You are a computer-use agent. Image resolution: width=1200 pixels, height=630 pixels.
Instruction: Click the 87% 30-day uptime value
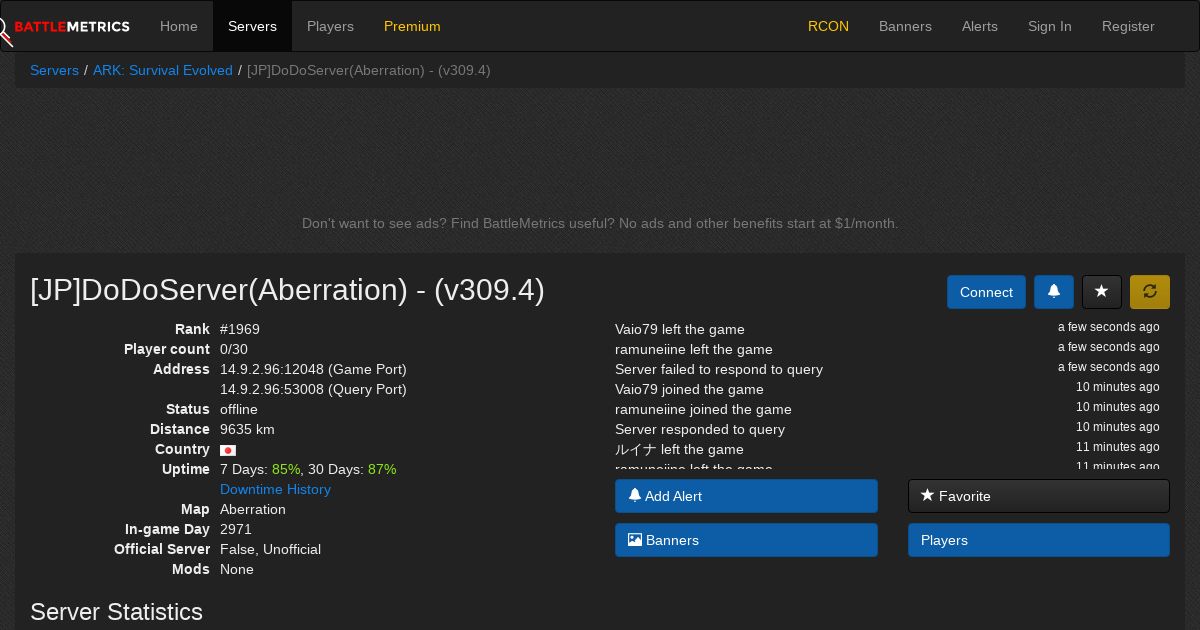click(x=382, y=469)
